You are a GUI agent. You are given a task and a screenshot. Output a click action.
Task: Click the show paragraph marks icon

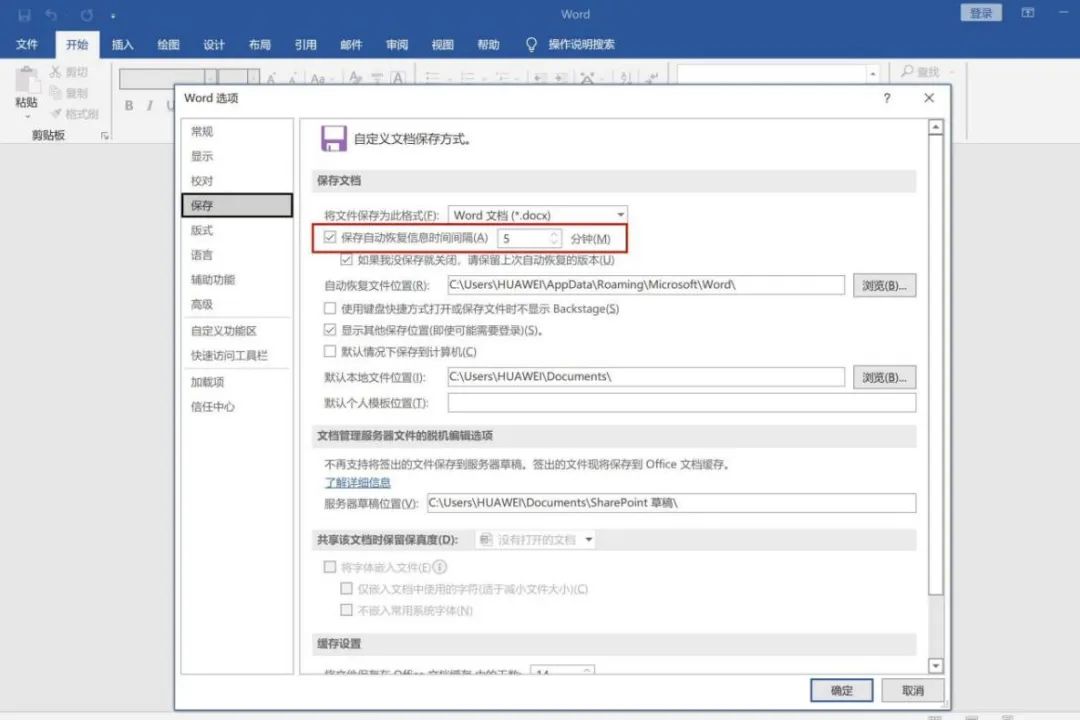tap(651, 78)
